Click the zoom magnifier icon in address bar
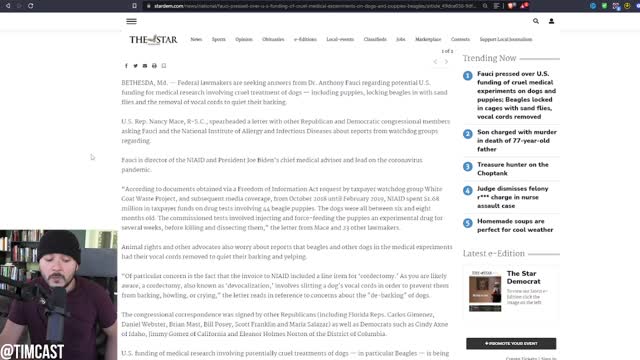 coord(485,6)
